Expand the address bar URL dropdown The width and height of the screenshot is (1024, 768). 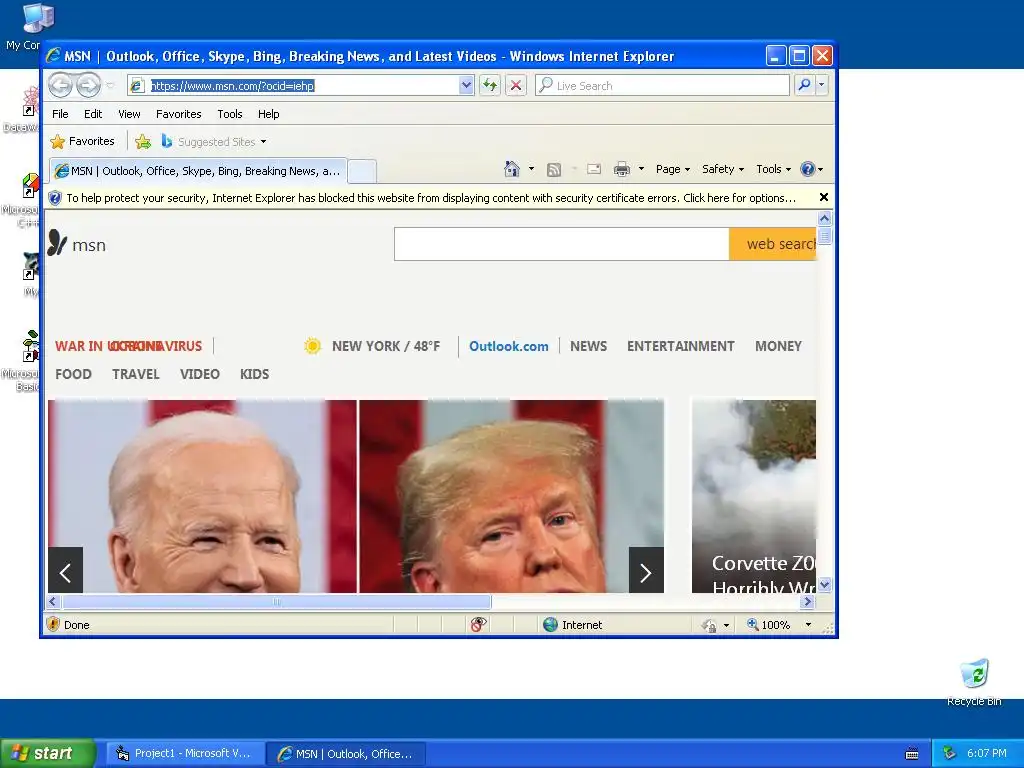pos(466,86)
